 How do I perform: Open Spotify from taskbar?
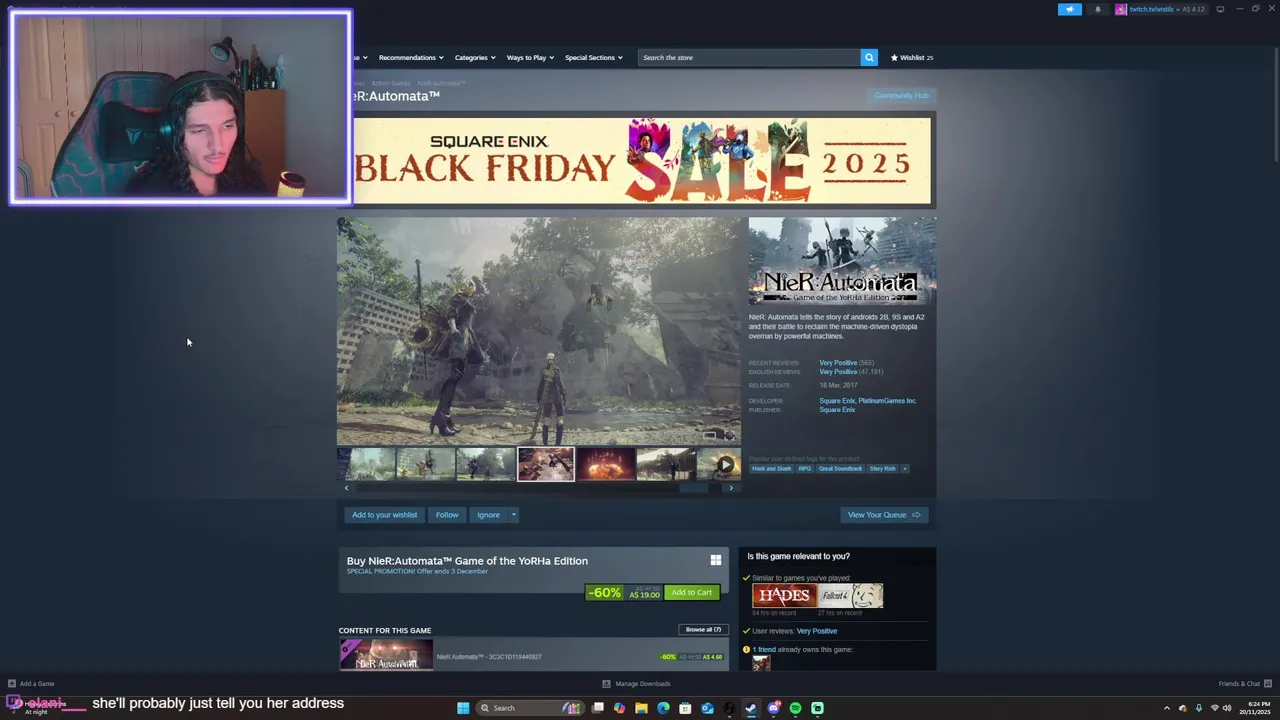click(x=795, y=708)
